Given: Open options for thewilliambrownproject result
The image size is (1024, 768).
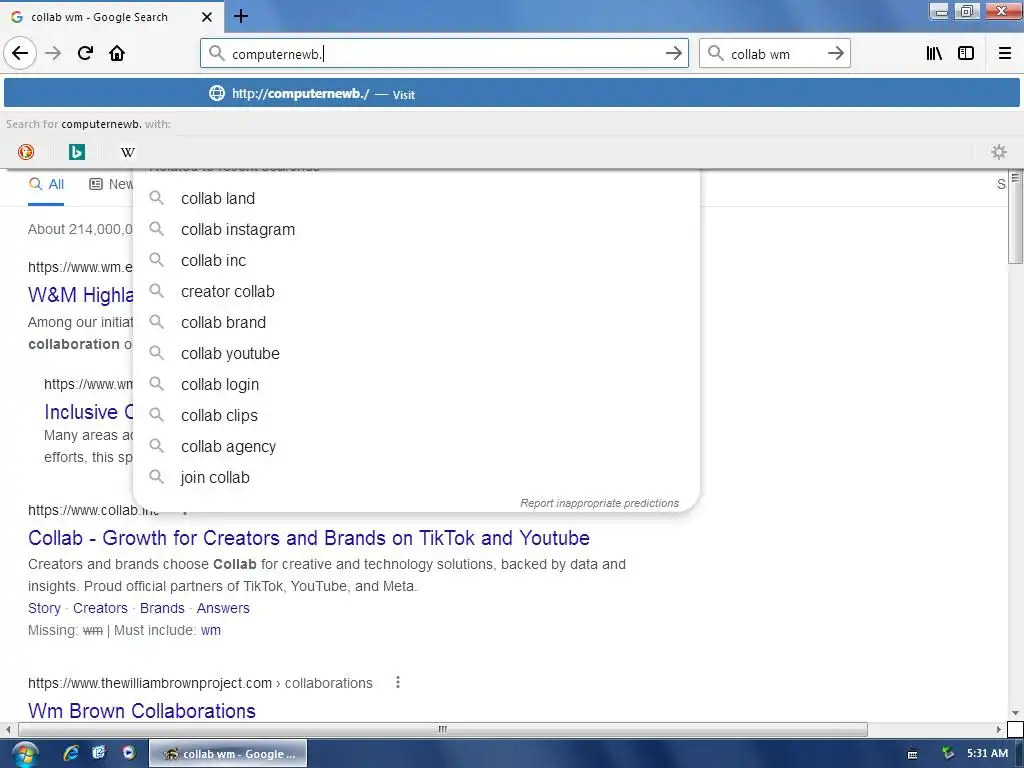Looking at the screenshot, I should (398, 682).
